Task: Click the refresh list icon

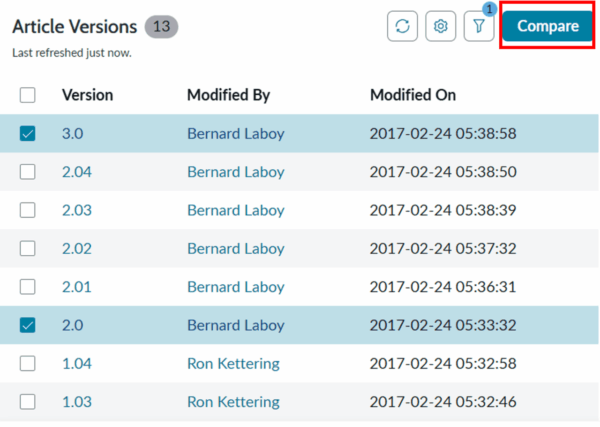Action: 402,27
